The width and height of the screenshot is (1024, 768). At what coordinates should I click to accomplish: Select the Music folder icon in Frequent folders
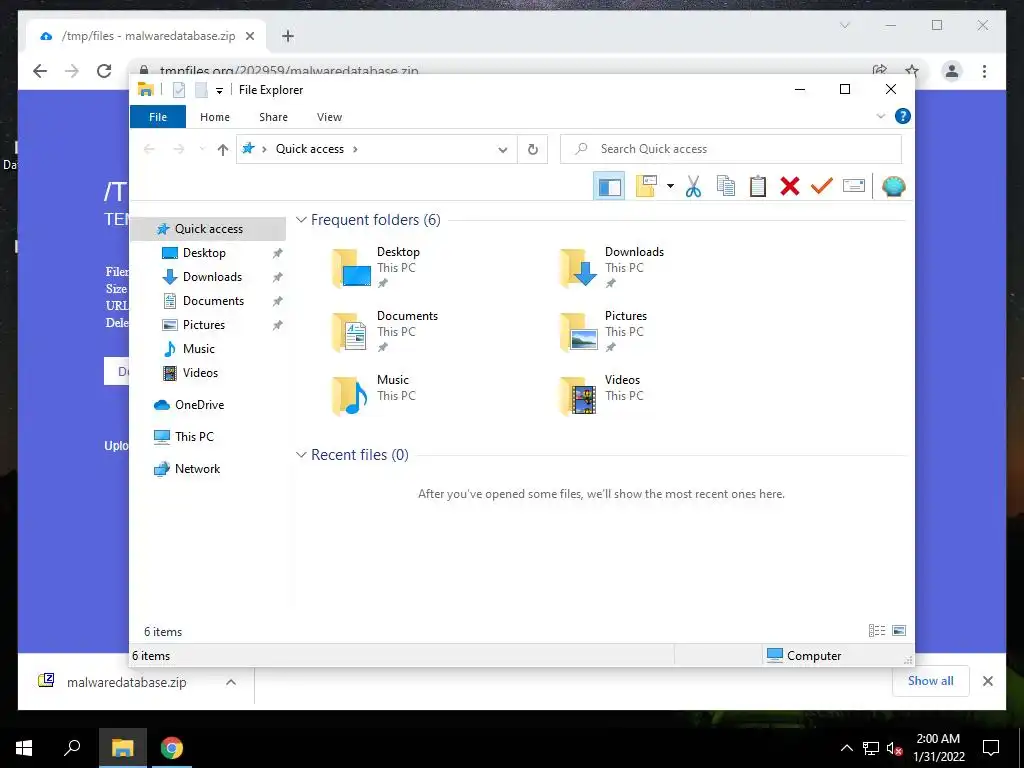click(351, 396)
